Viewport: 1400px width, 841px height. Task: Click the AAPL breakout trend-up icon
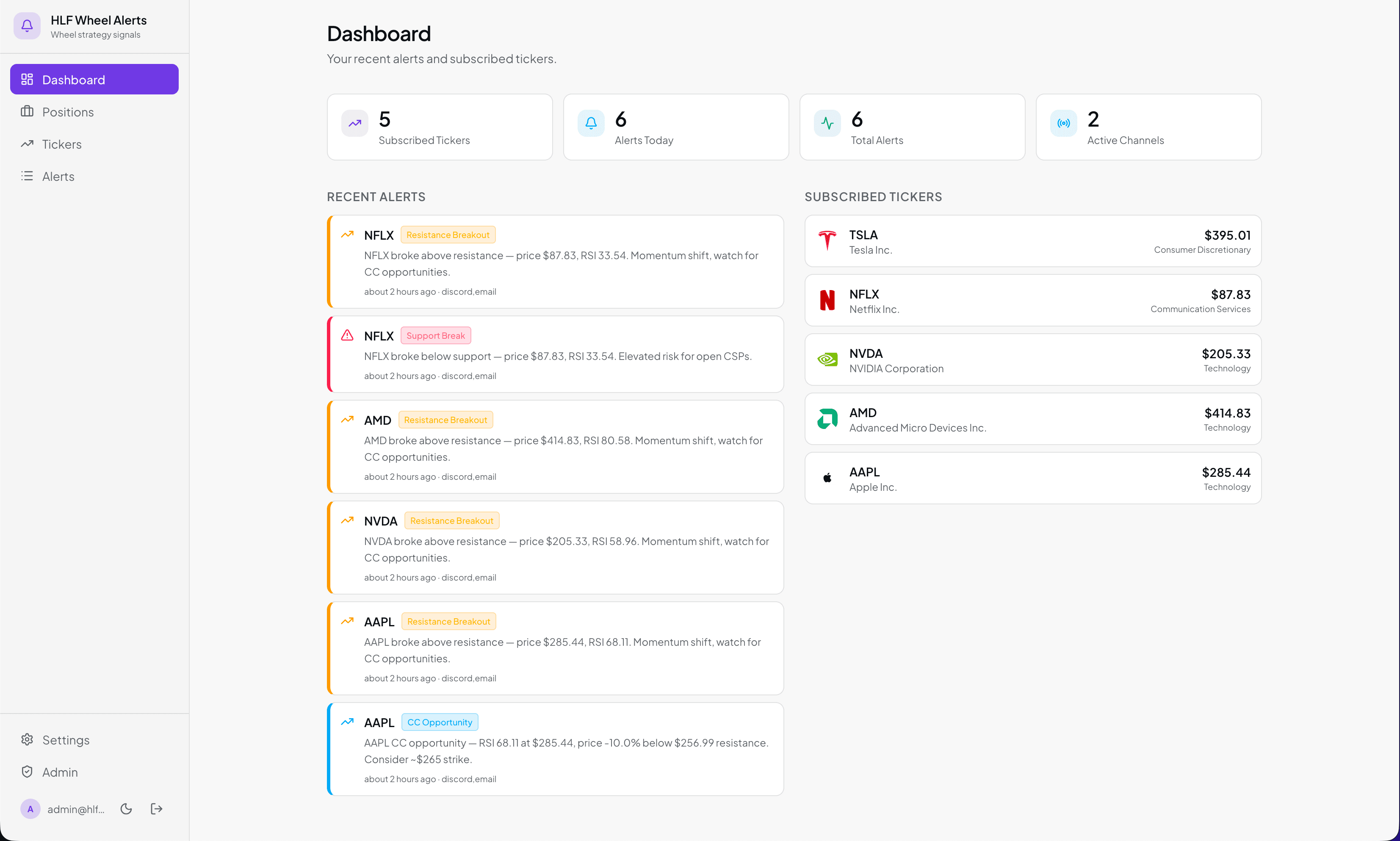(347, 621)
